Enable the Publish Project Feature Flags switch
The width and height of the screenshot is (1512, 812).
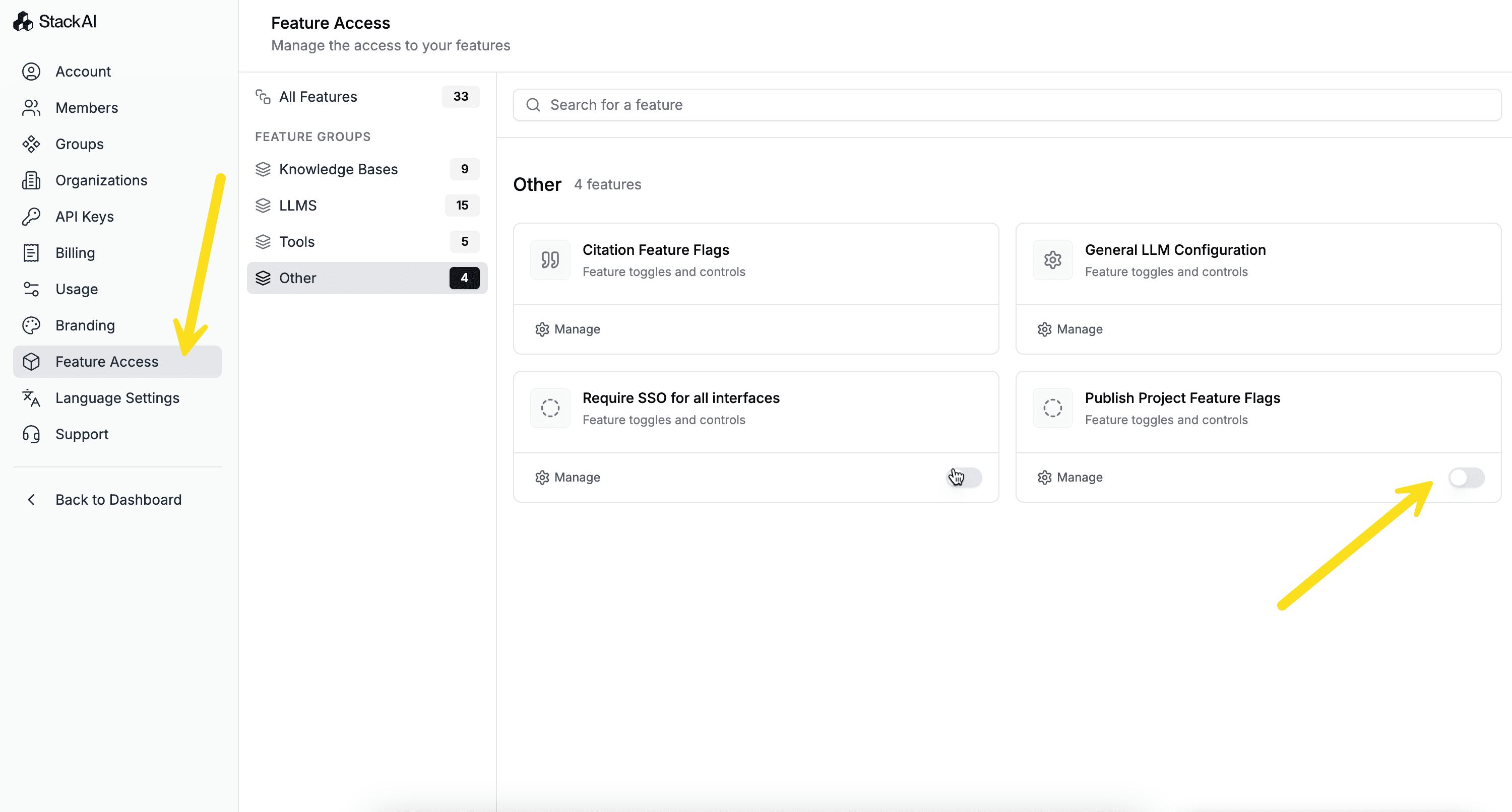1466,478
